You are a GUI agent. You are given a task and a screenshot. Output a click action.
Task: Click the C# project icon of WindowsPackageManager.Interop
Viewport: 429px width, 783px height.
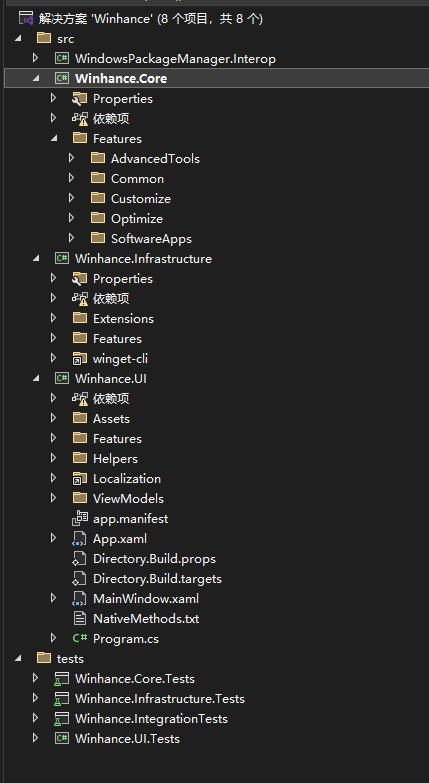point(62,58)
